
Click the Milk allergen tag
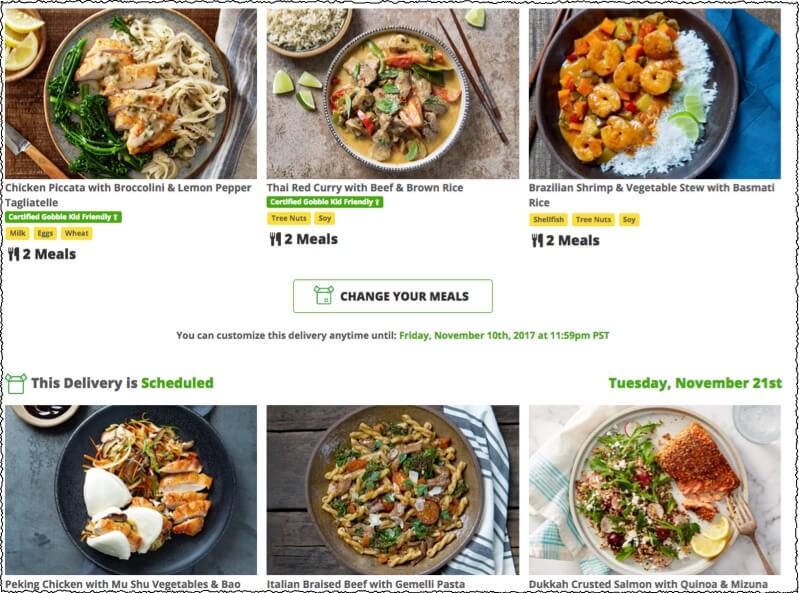[17, 233]
